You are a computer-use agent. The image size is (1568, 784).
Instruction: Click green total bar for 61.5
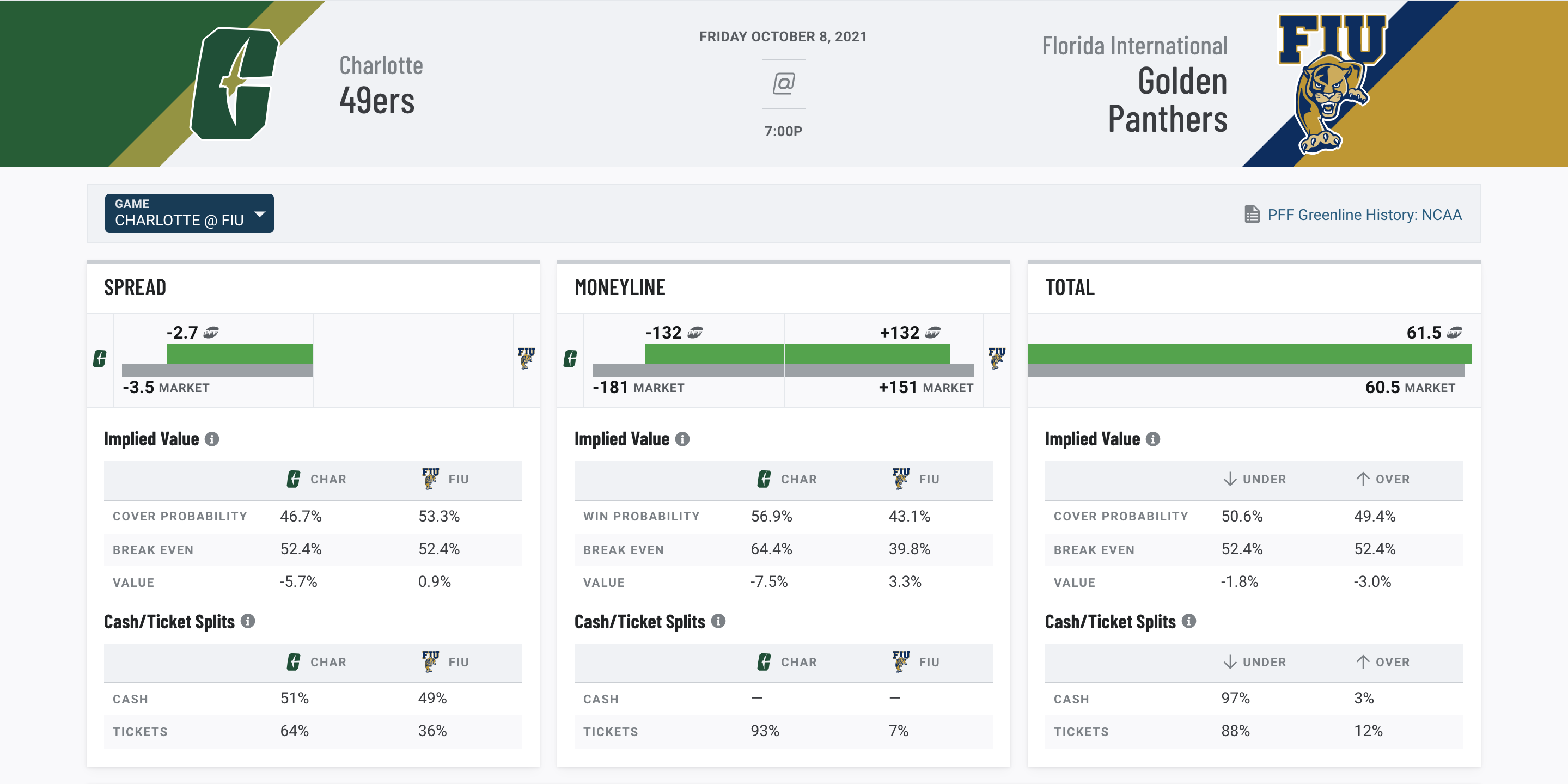coord(1249,354)
